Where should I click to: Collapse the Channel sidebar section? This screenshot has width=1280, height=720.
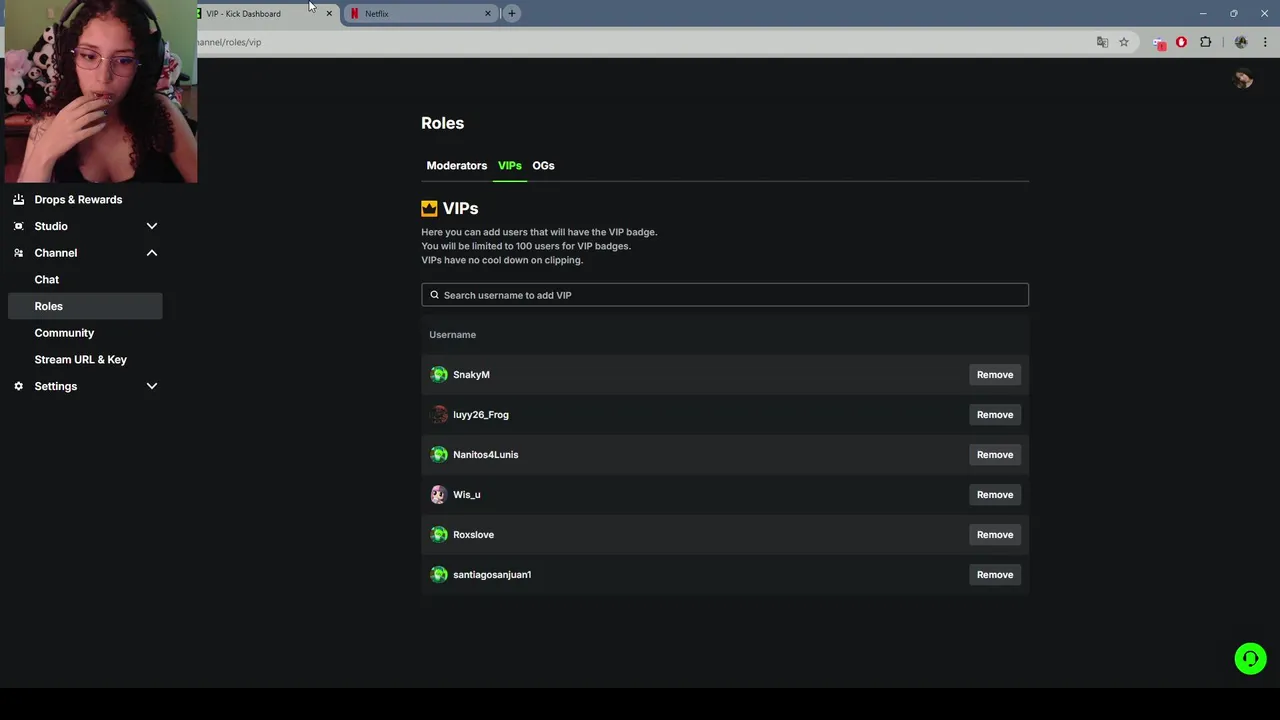152,253
